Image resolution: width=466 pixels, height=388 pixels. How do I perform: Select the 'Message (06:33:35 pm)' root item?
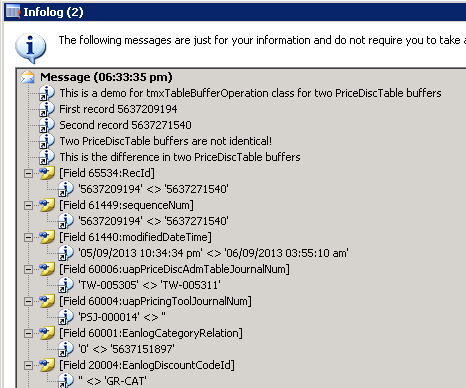click(x=106, y=77)
